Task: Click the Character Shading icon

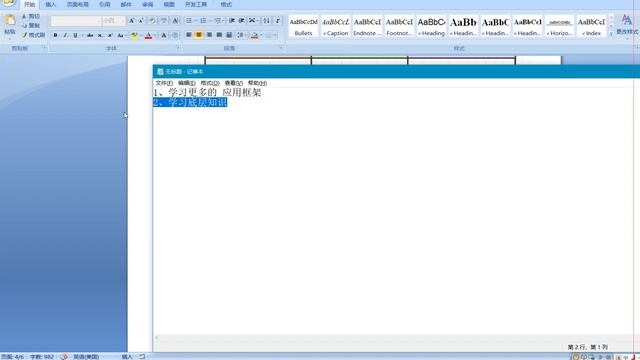Action: pos(164,36)
